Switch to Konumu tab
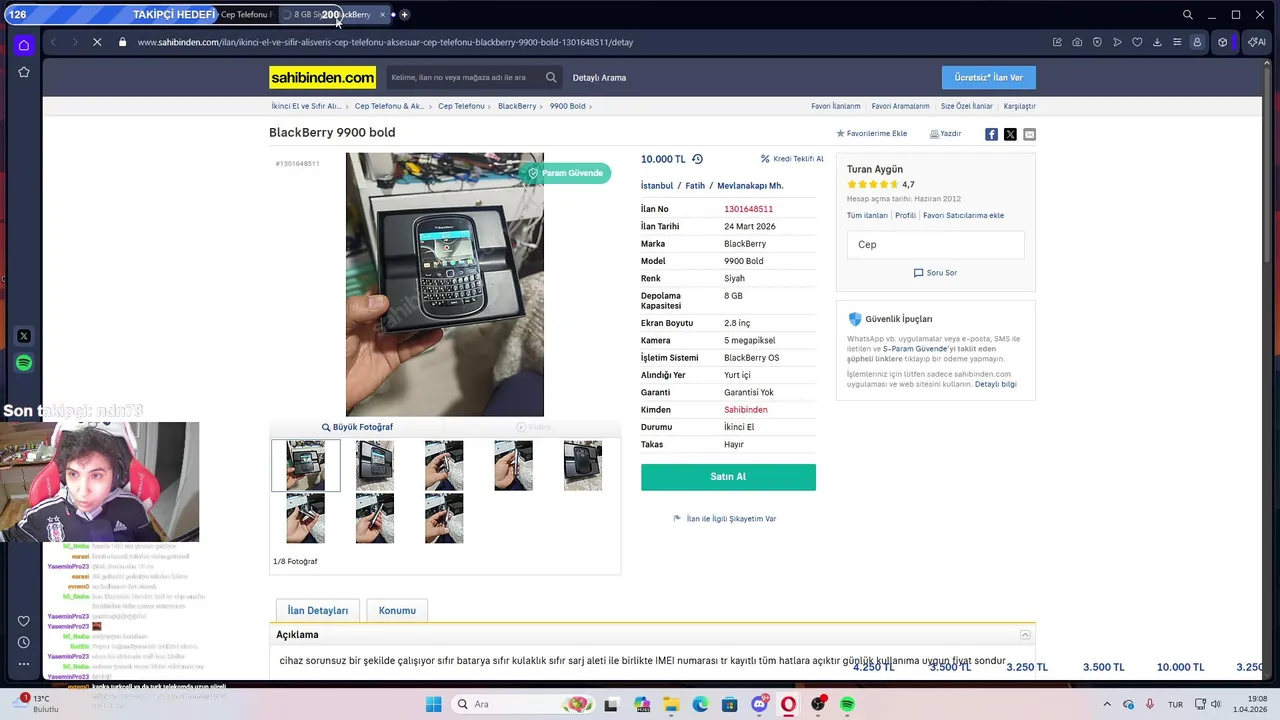This screenshot has width=1280, height=720. click(x=397, y=610)
